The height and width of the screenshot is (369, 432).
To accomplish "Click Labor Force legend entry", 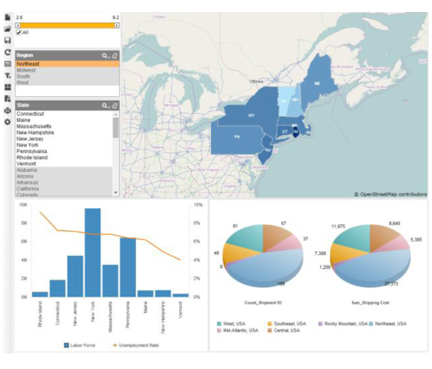I will (x=80, y=345).
